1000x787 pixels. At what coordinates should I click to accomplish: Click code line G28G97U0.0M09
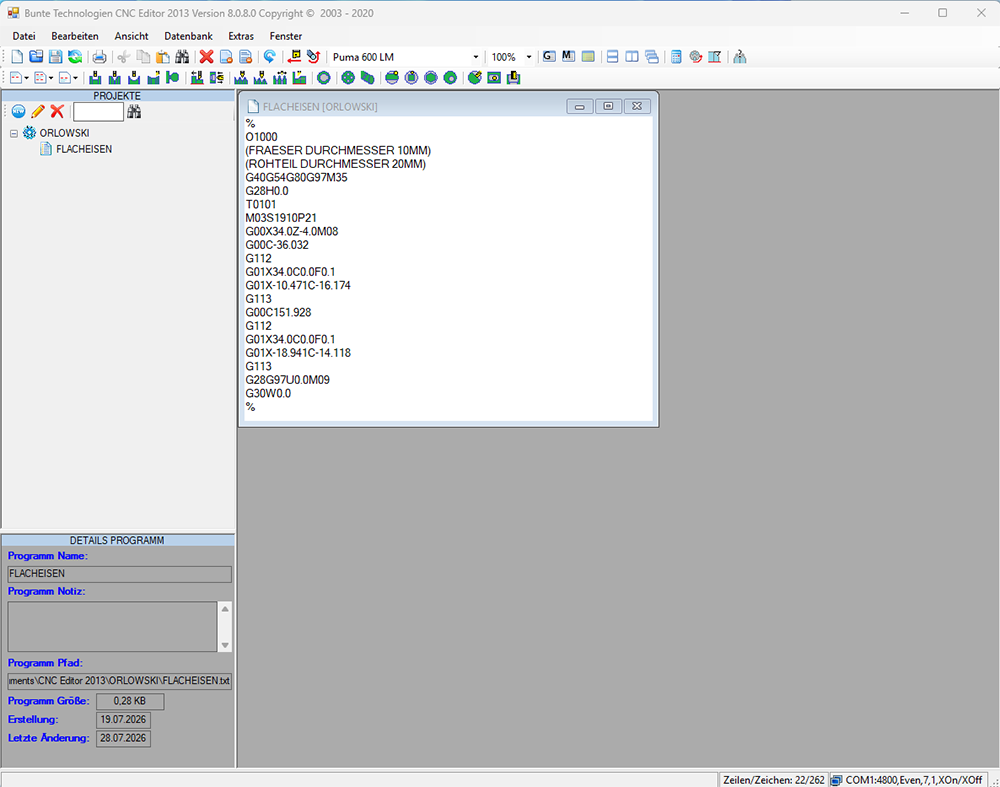click(x=288, y=380)
